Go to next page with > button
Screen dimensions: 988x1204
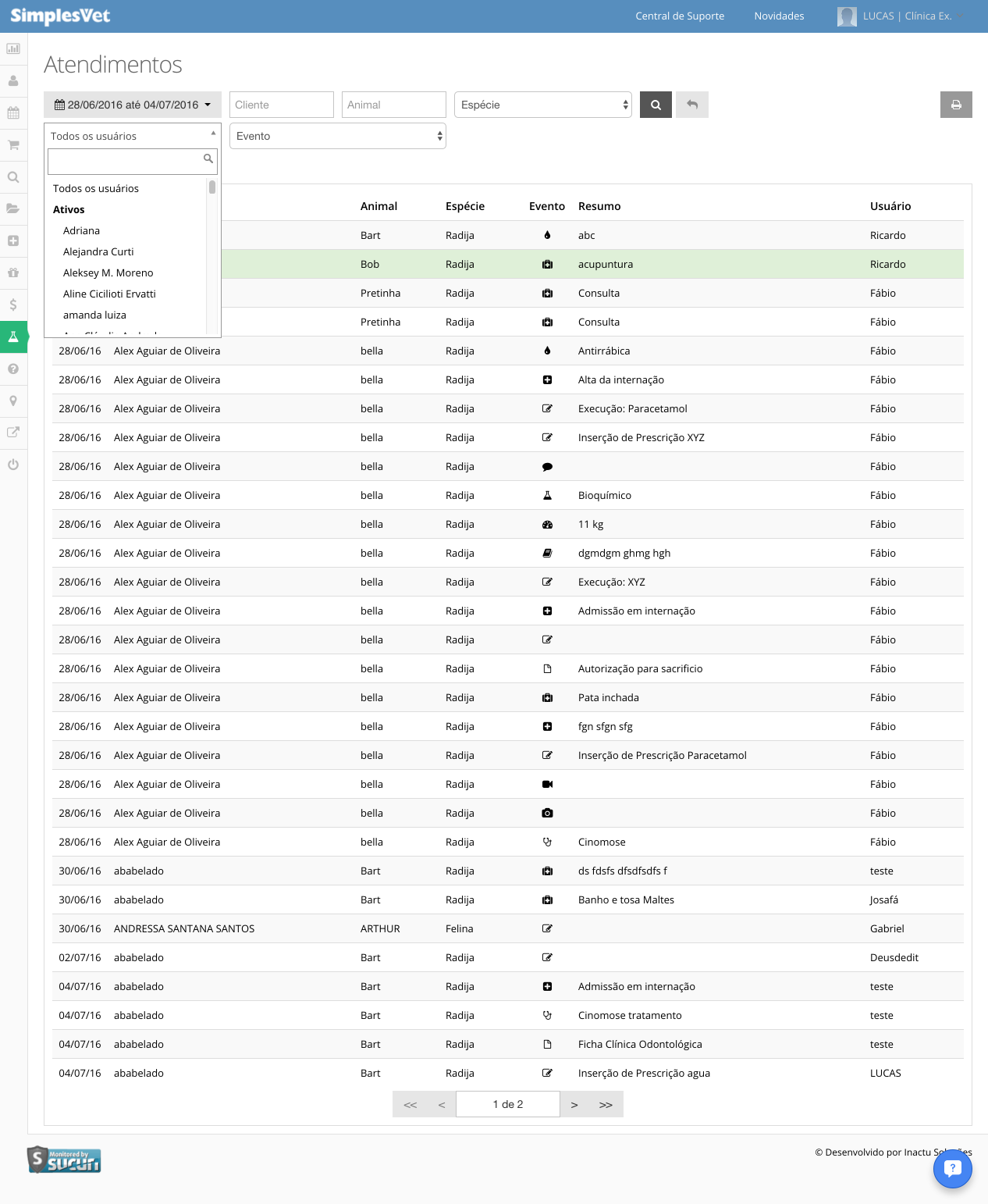pos(574,1104)
